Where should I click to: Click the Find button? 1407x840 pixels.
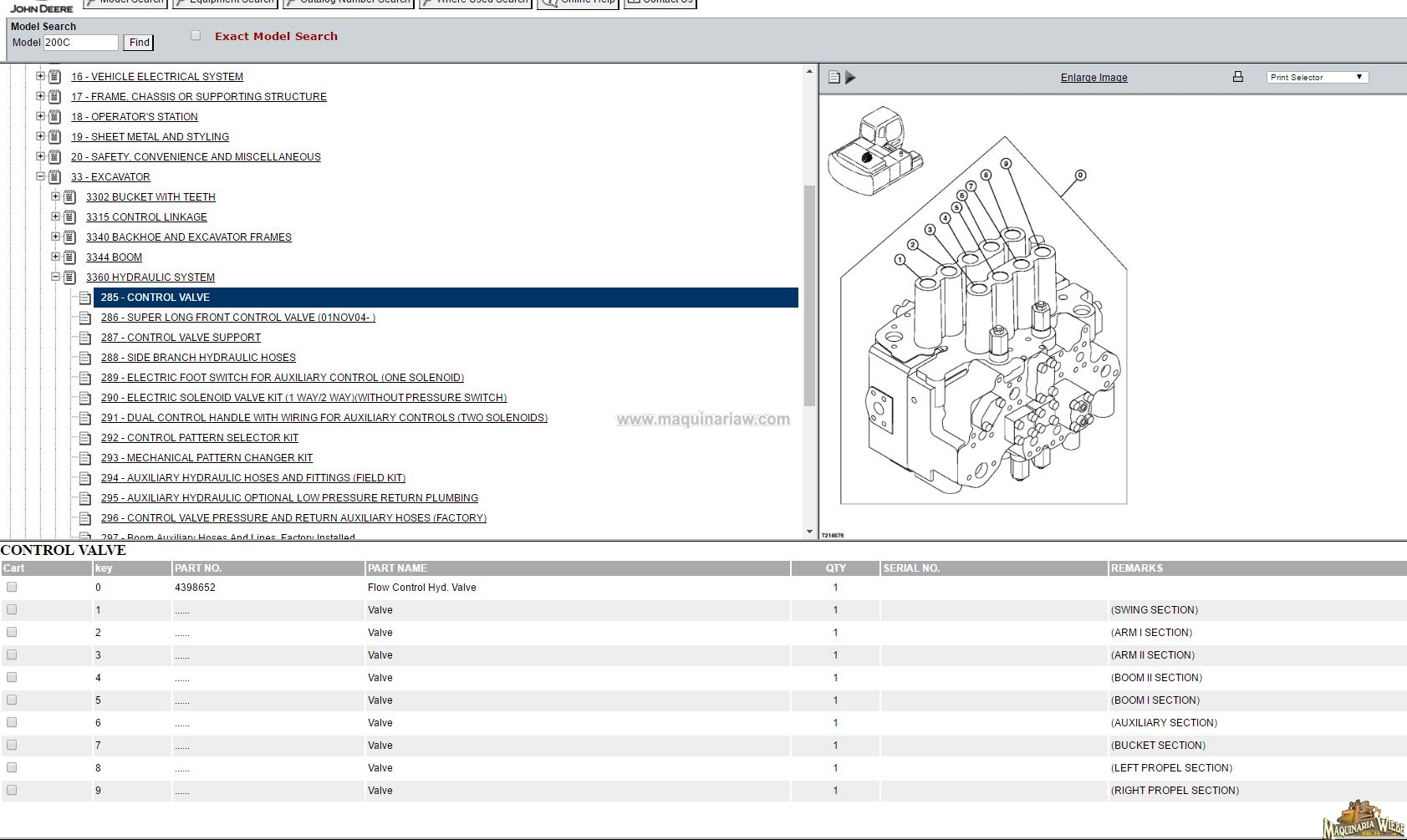point(139,43)
